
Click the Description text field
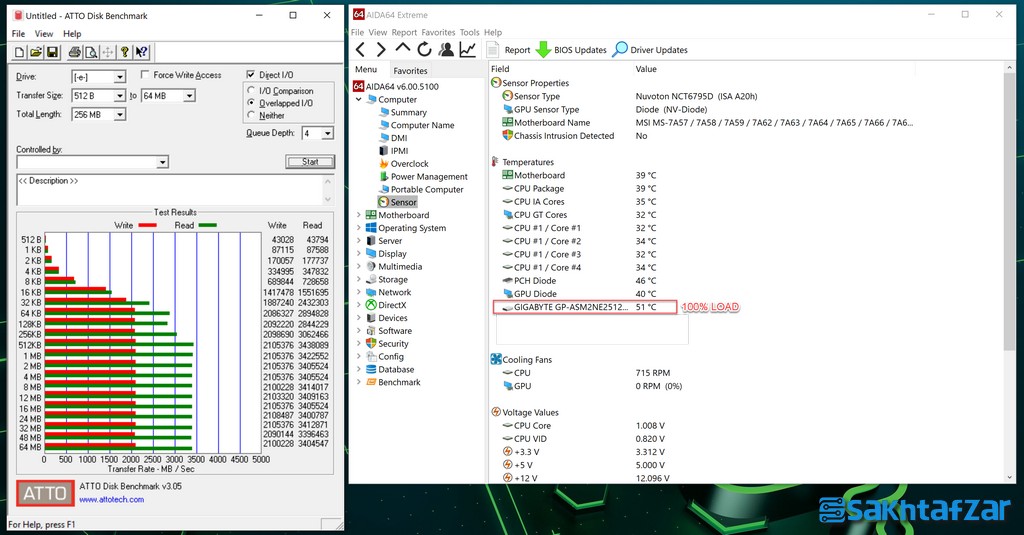[x=174, y=190]
